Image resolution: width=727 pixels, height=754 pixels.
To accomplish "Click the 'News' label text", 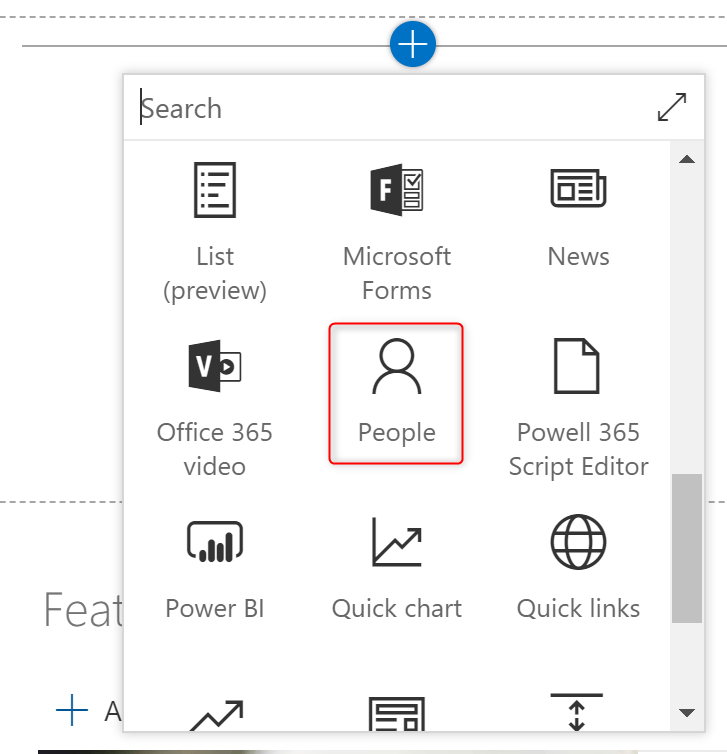I will (578, 256).
